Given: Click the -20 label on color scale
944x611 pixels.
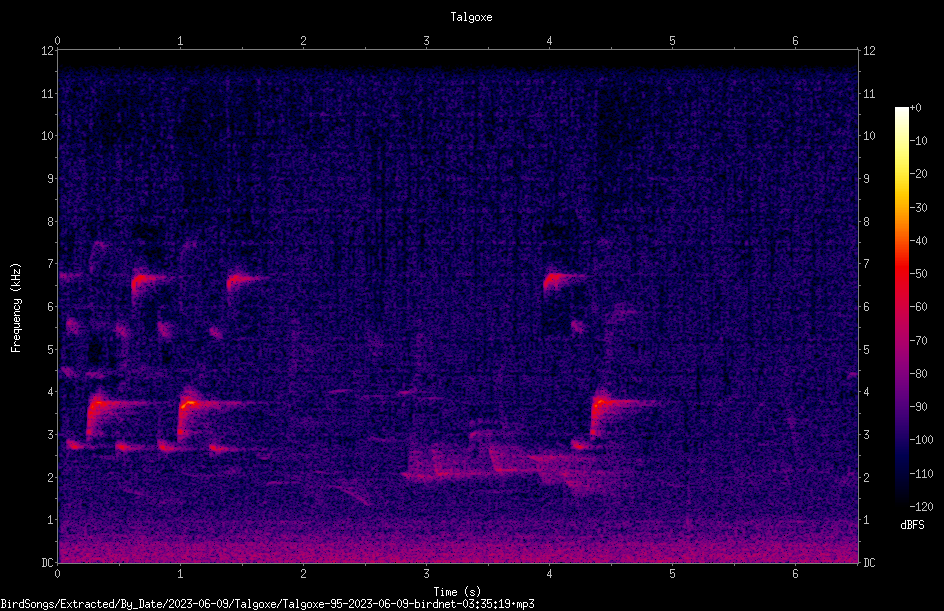Looking at the screenshot, I should (x=919, y=174).
